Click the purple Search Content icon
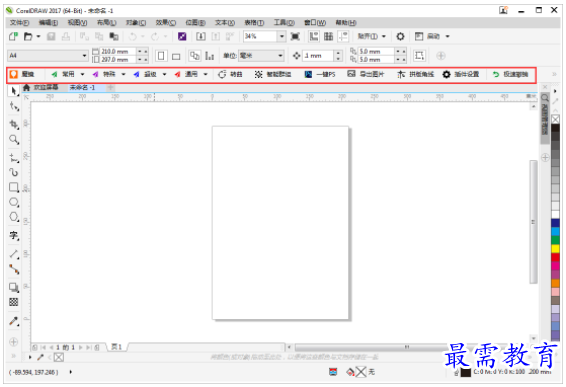The height and width of the screenshot is (387, 566). (182, 36)
